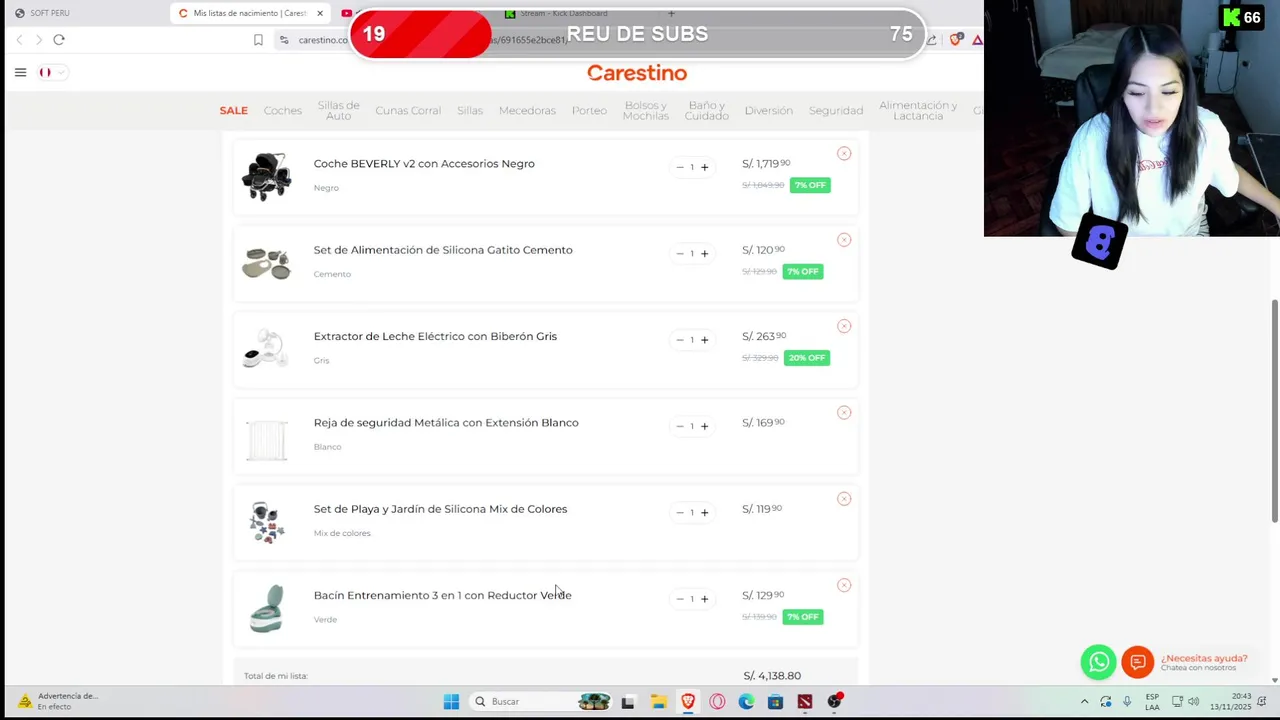This screenshot has height=720, width=1280.
Task: Decrease quantity of Reja de seguridad
Action: (x=680, y=426)
